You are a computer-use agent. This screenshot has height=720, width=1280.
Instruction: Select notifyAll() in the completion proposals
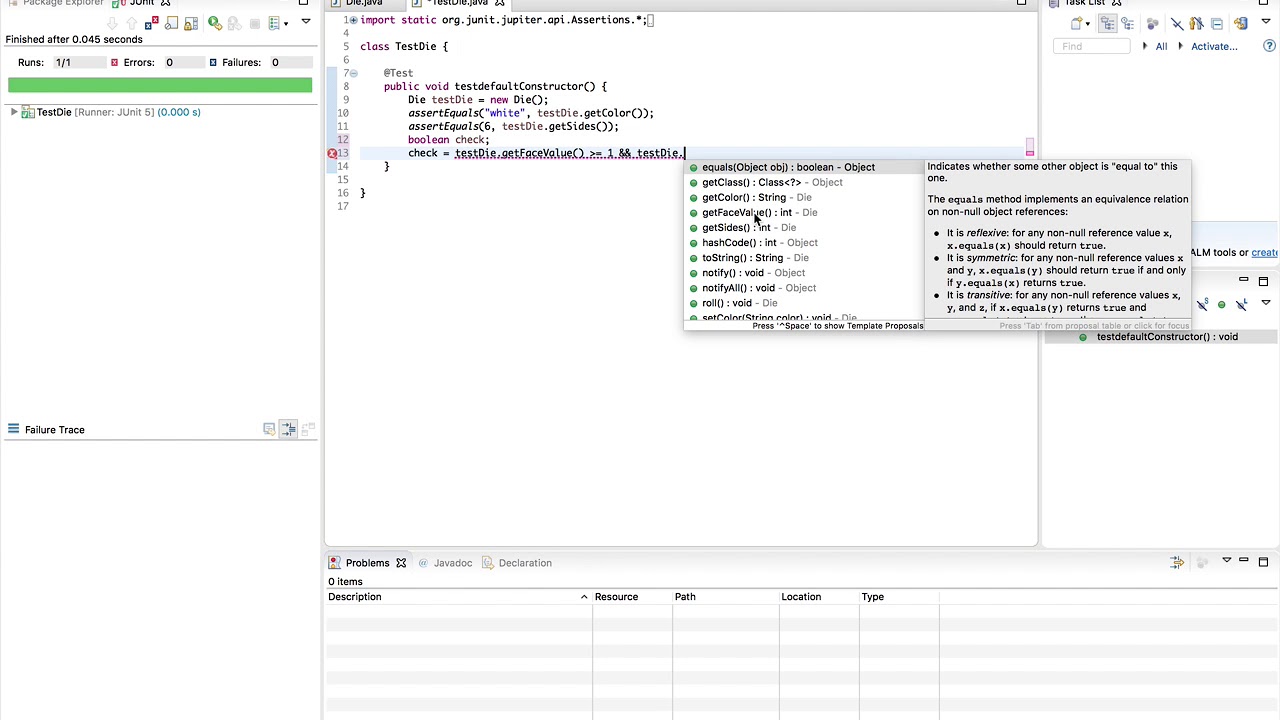803,287
